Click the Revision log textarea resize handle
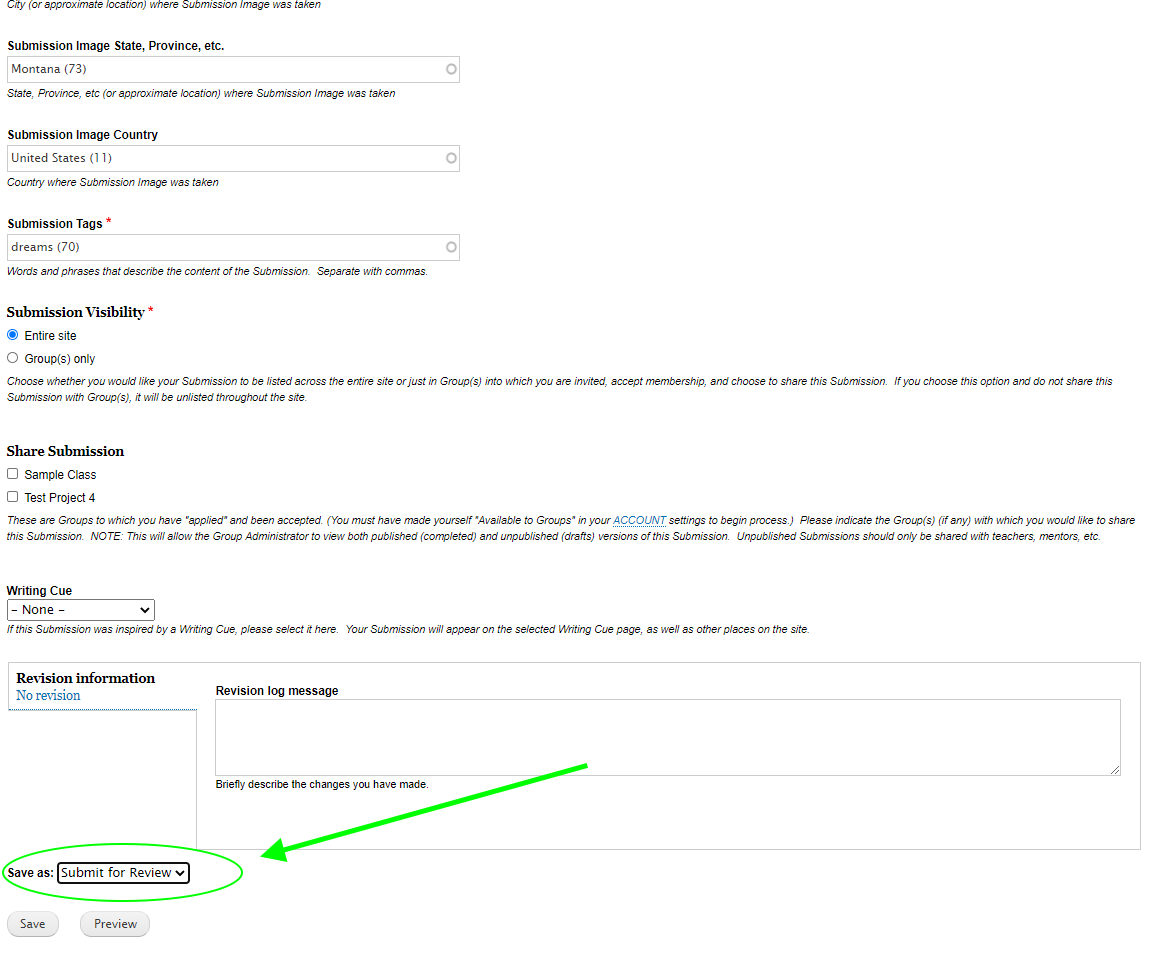 pyautogui.click(x=1114, y=769)
